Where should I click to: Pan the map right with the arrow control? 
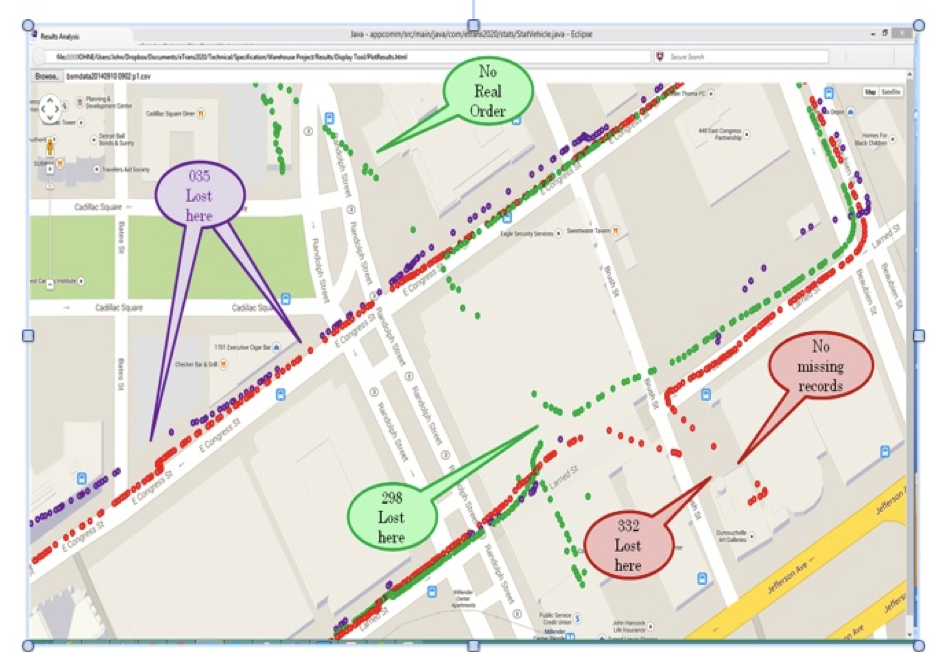[x=58, y=109]
